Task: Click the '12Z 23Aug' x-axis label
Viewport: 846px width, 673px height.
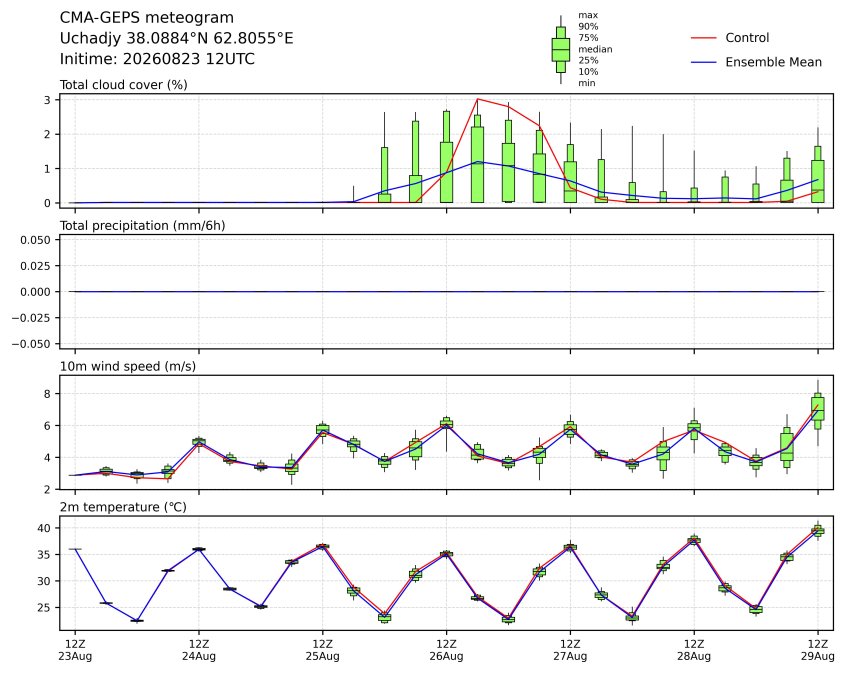Action: click(x=75, y=650)
